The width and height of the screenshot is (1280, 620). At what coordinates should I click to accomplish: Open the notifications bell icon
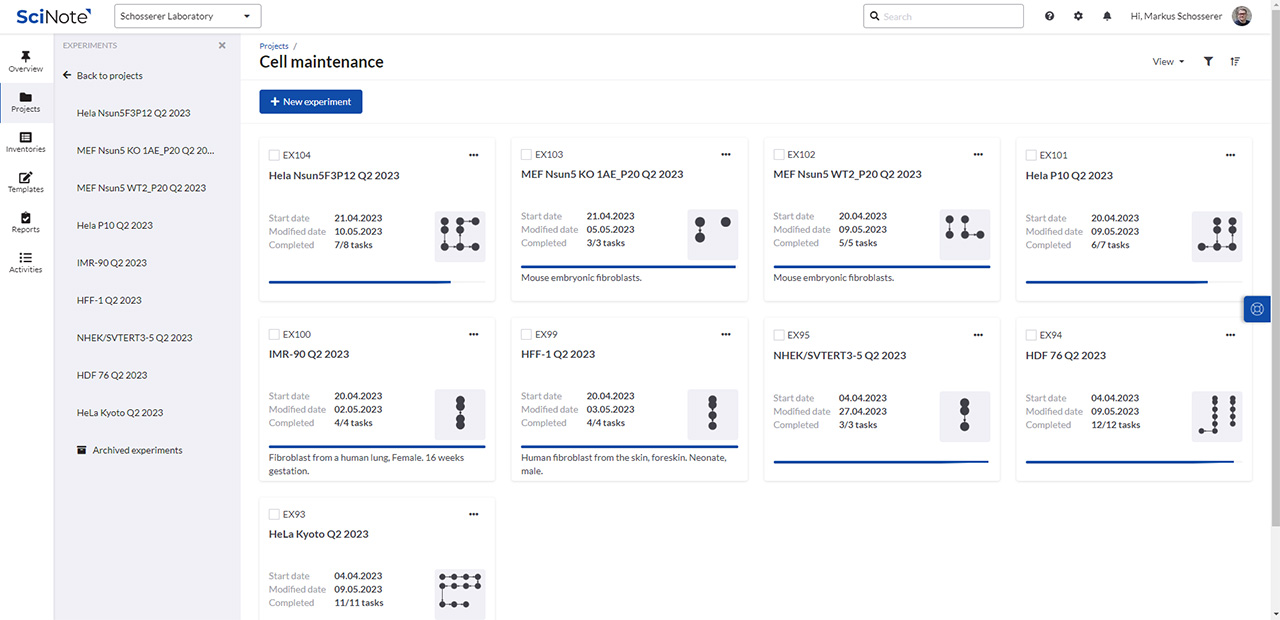[1107, 16]
